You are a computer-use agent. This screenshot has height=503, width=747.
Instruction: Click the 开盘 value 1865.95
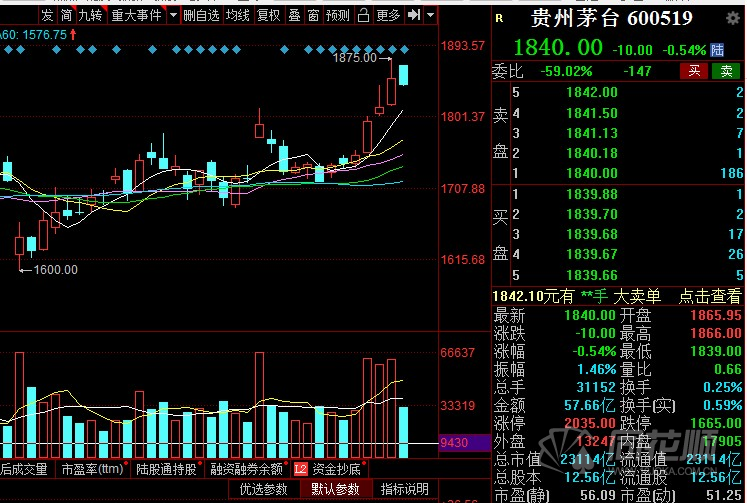pyautogui.click(x=716, y=315)
